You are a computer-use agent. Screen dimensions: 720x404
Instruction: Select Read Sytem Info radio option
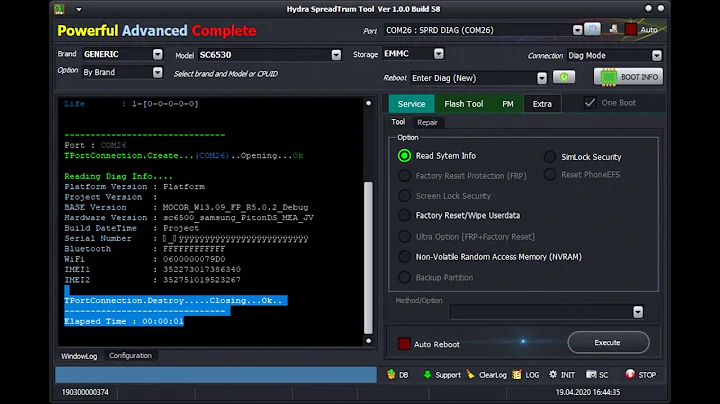[x=404, y=156]
